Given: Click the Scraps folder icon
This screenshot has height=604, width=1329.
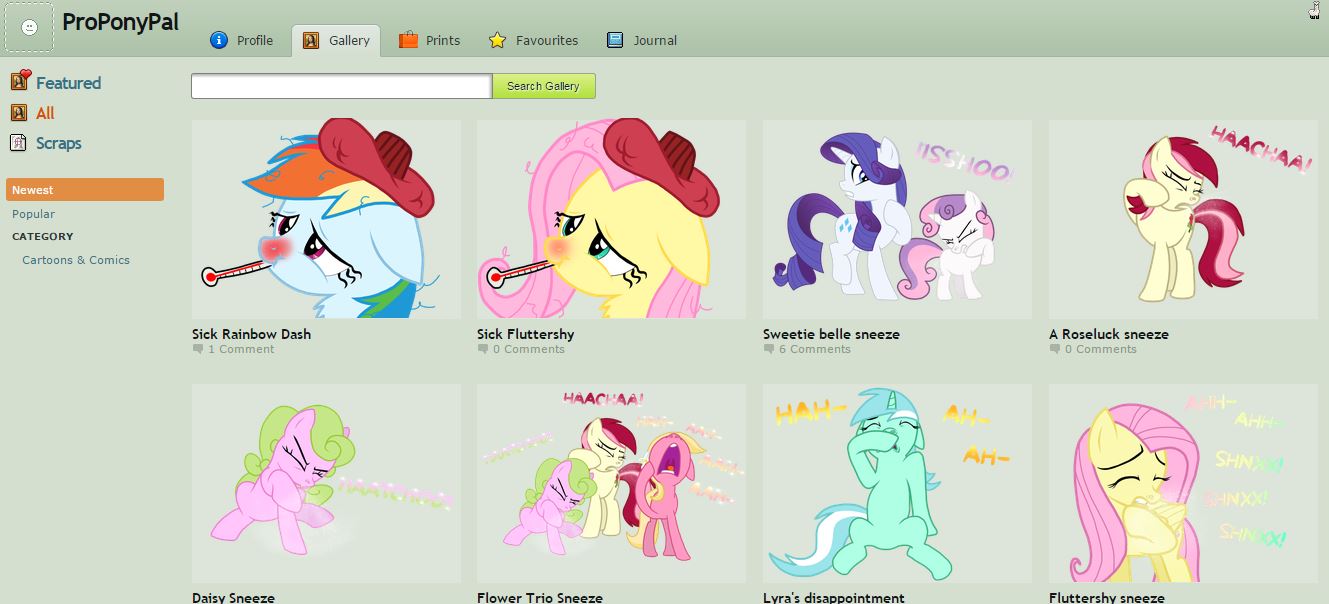Looking at the screenshot, I should 18,143.
